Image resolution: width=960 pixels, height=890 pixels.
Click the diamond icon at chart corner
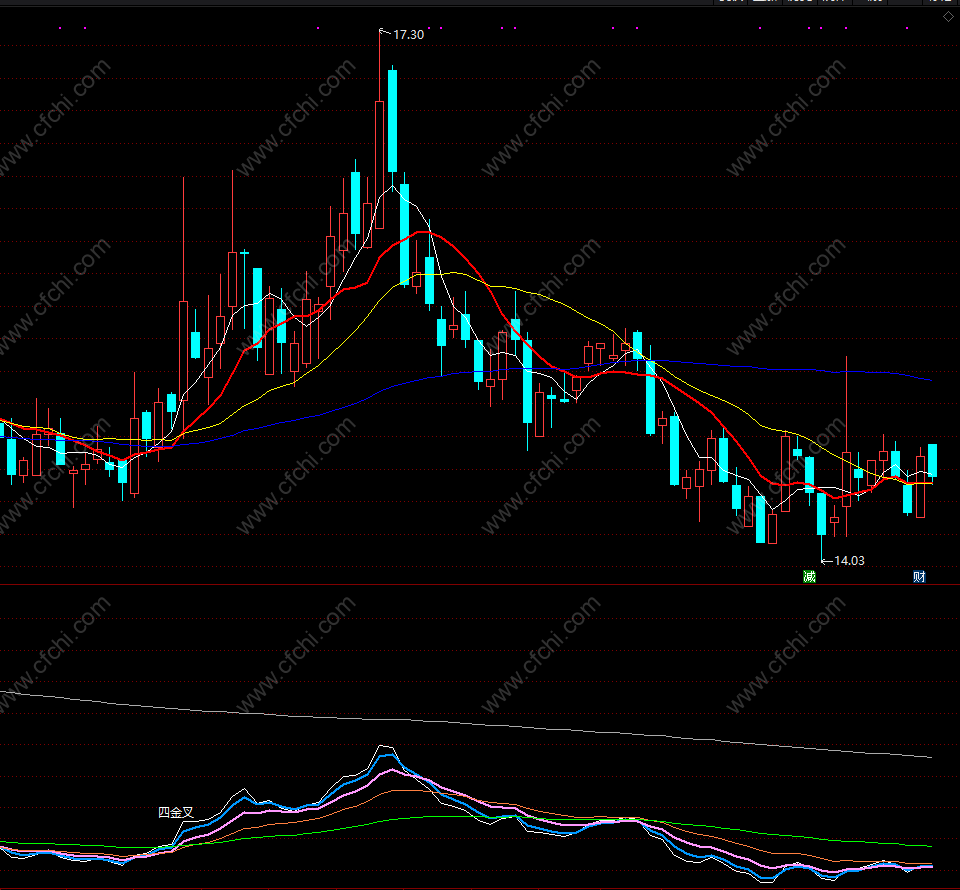point(948,17)
